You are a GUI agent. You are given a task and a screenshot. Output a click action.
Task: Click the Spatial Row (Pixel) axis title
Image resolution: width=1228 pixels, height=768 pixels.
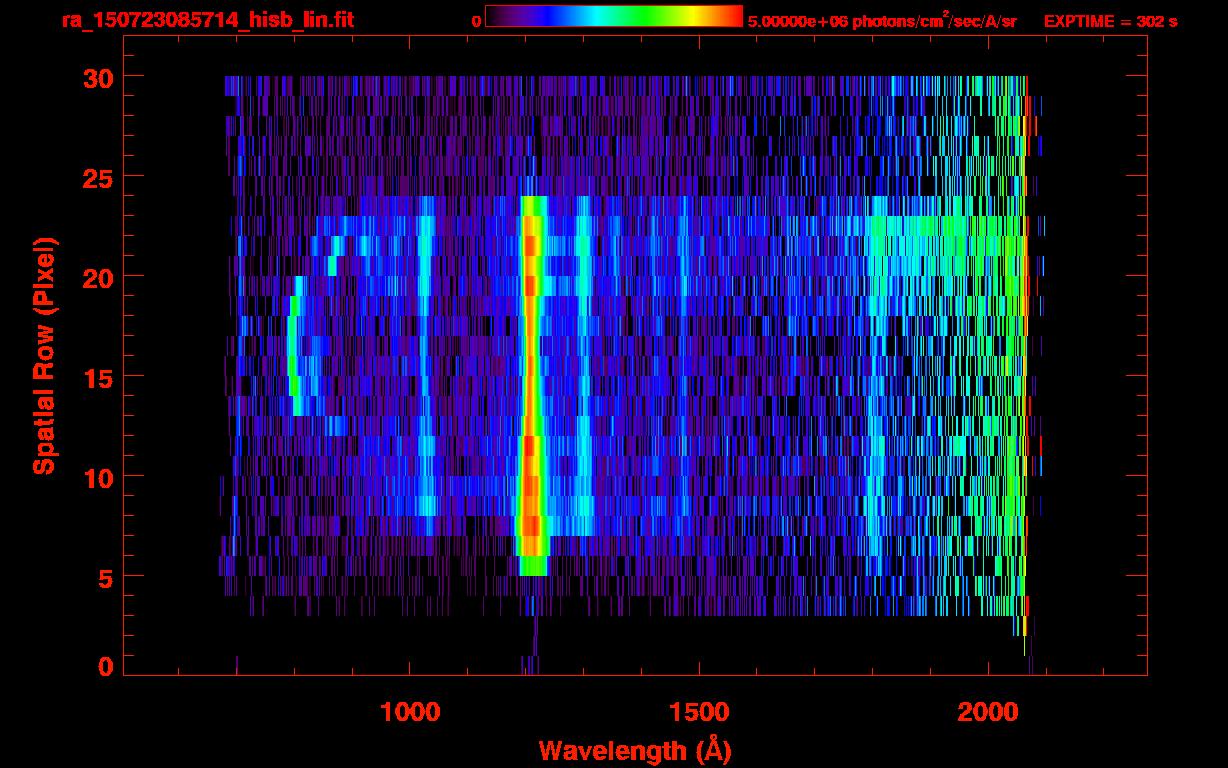[x=44, y=355]
